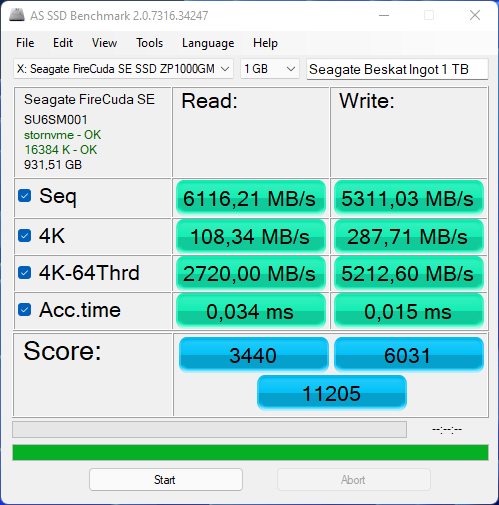The width and height of the screenshot is (499, 505).
Task: Open the Tools menu
Action: tap(149, 43)
